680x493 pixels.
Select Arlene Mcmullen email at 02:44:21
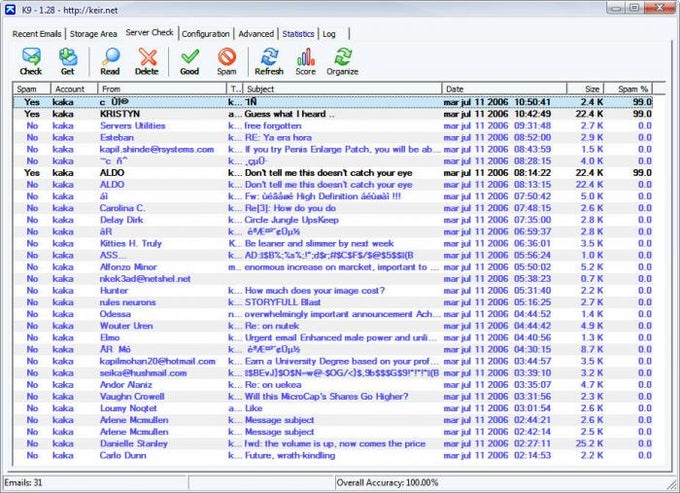(x=333, y=420)
